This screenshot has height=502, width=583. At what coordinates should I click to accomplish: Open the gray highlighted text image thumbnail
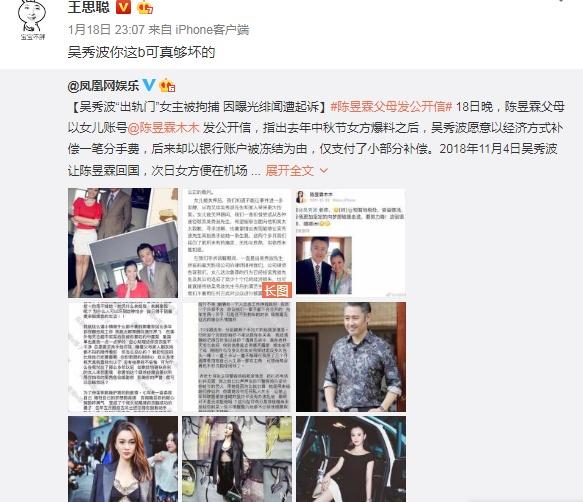237,357
